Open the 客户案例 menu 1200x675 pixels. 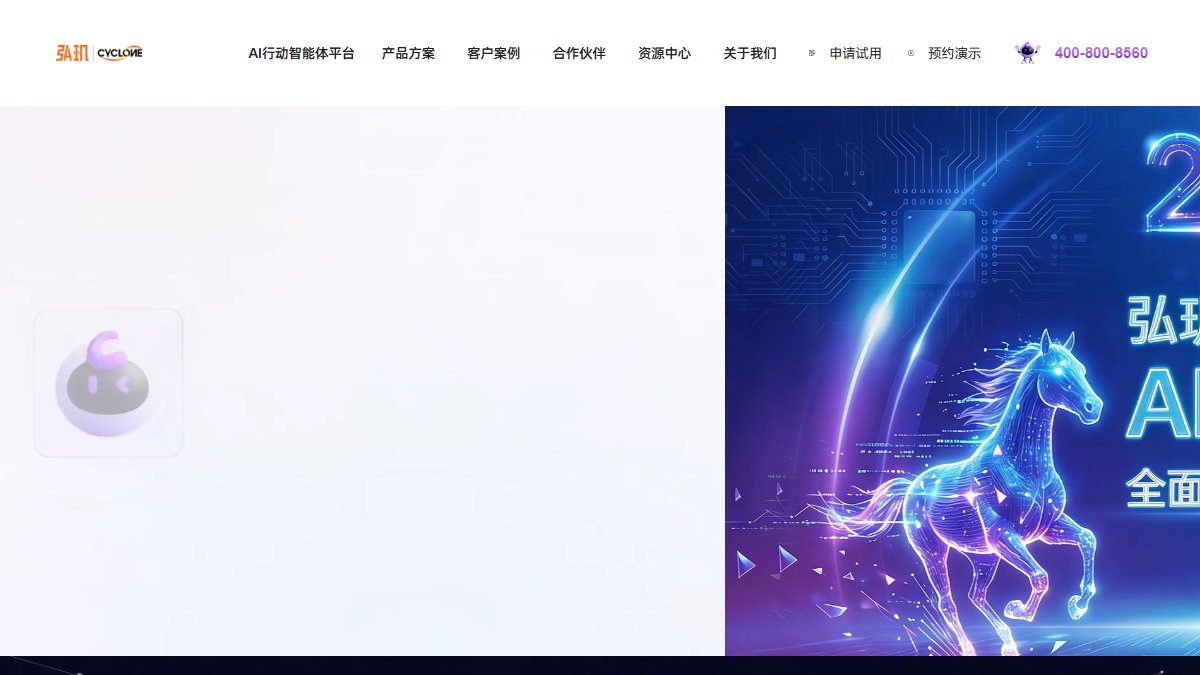coord(493,53)
